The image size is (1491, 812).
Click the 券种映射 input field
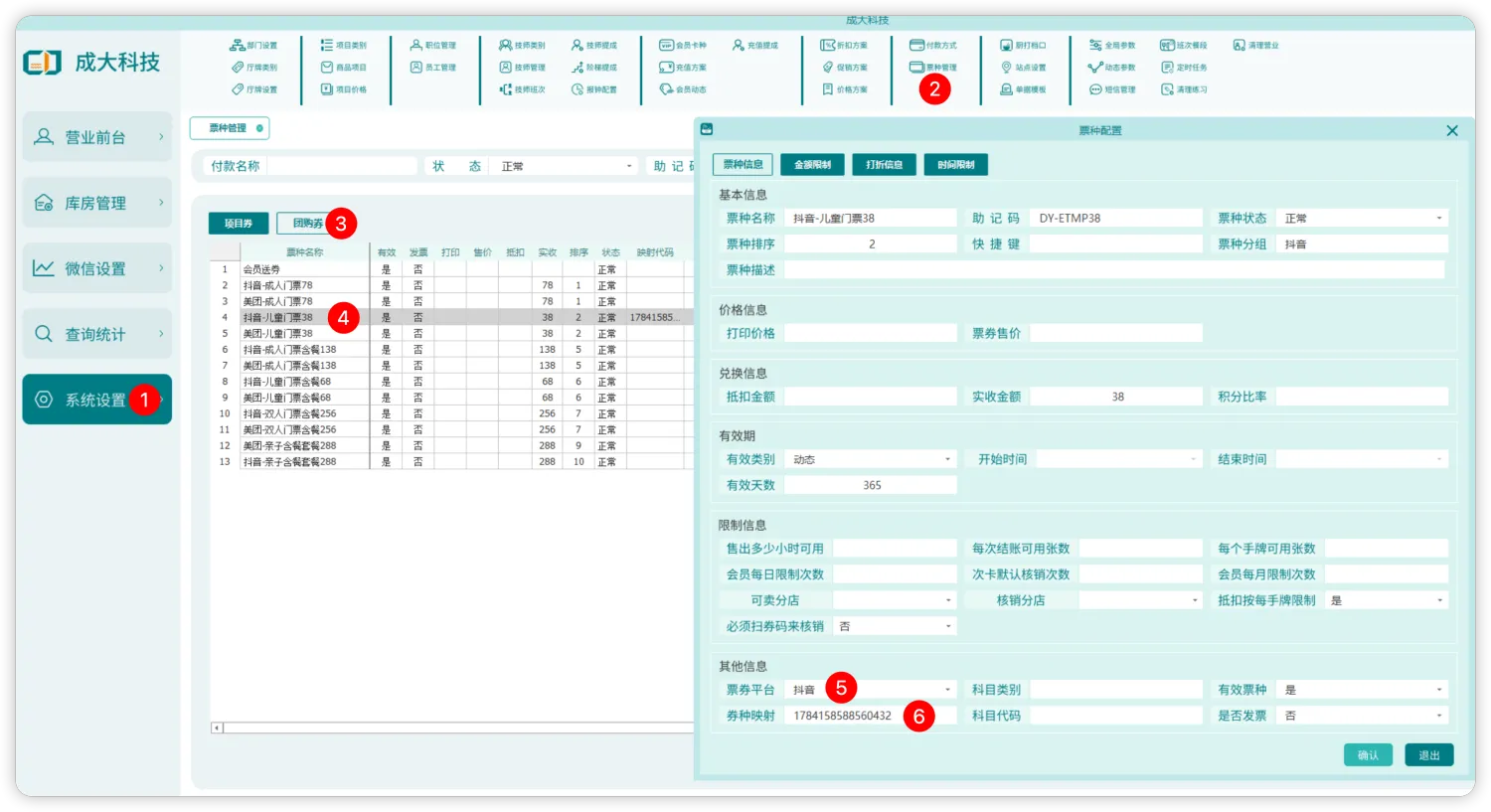coord(871,716)
